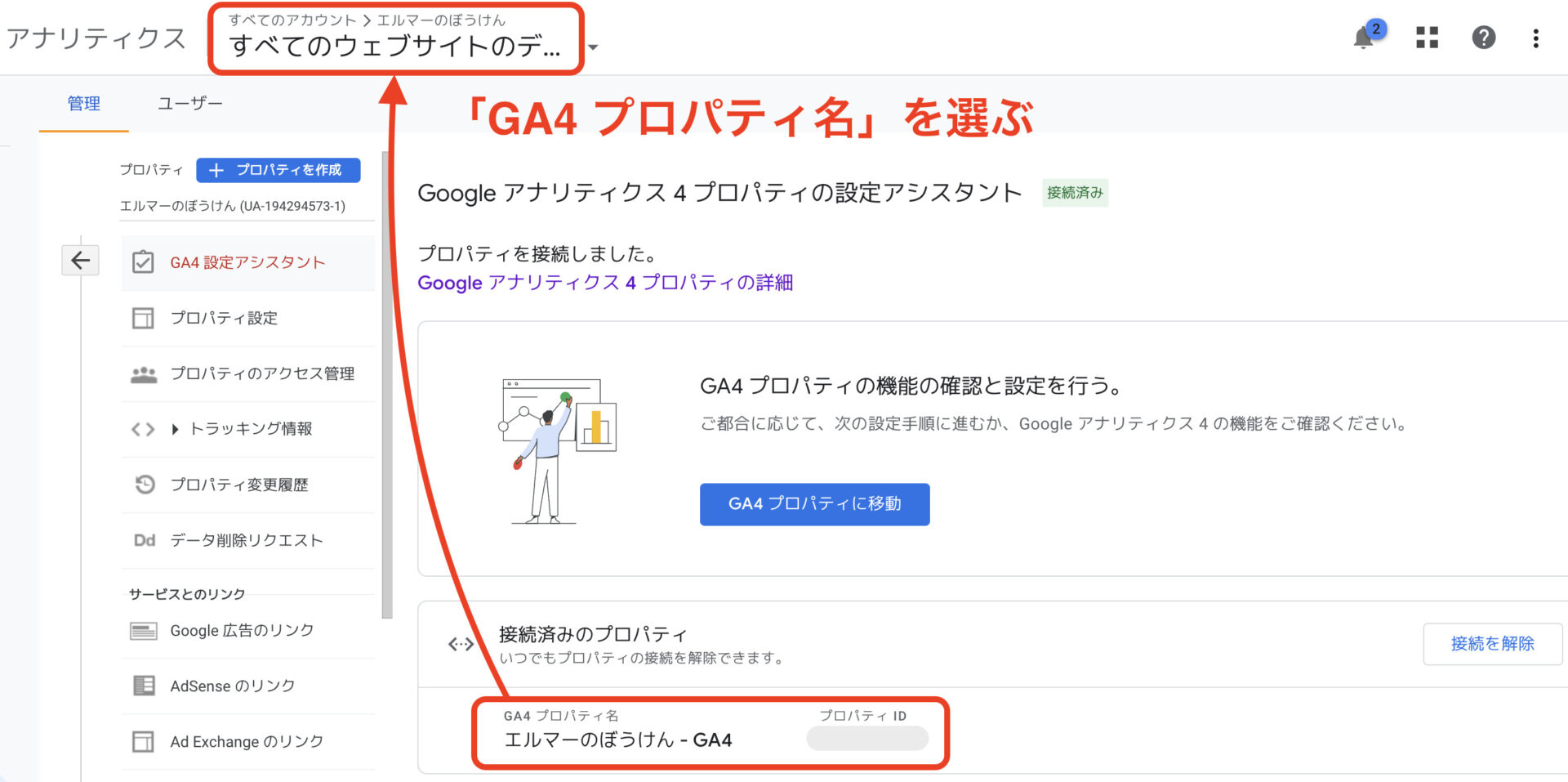The height and width of the screenshot is (782, 1568).
Task: Click the property change history clock icon
Action: click(x=145, y=485)
